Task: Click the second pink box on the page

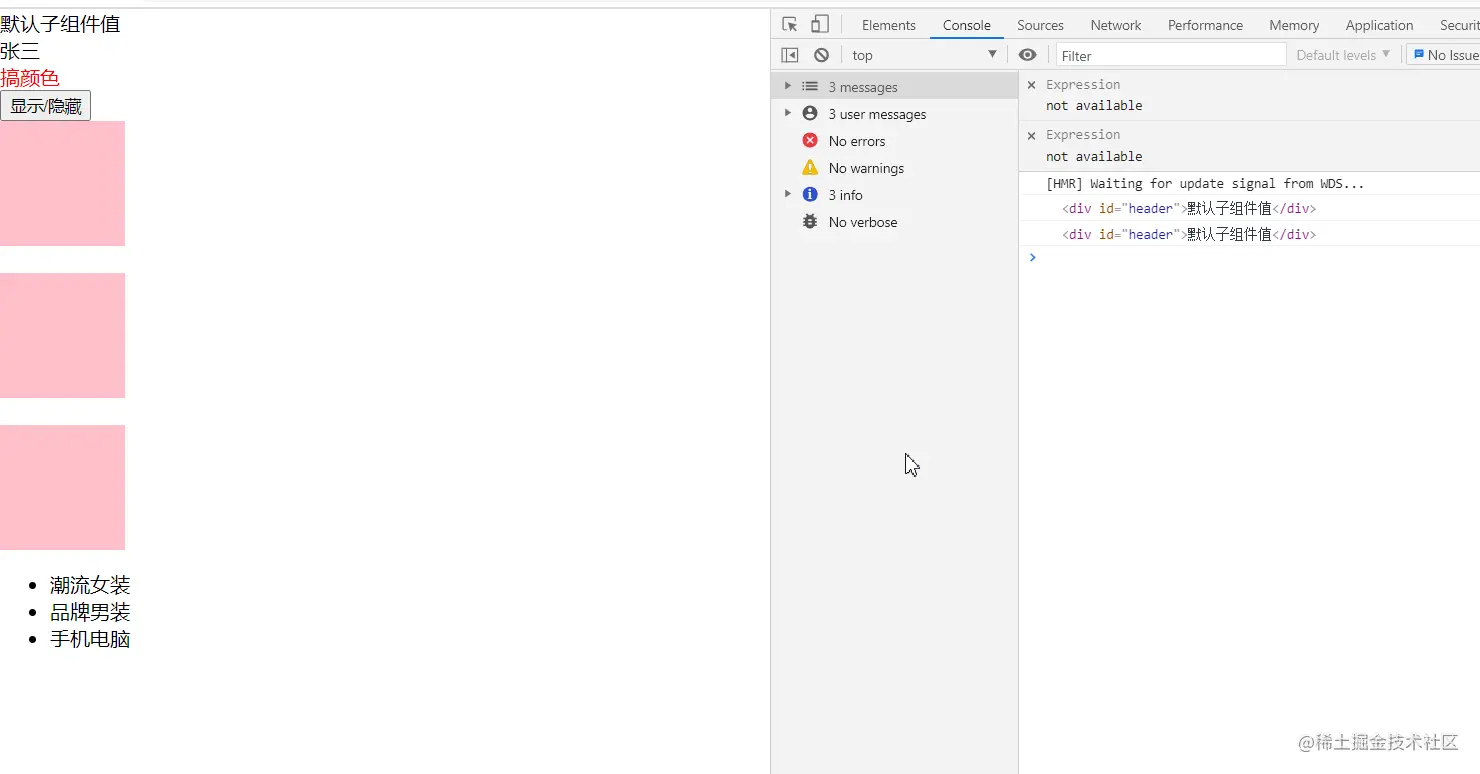Action: coord(62,335)
